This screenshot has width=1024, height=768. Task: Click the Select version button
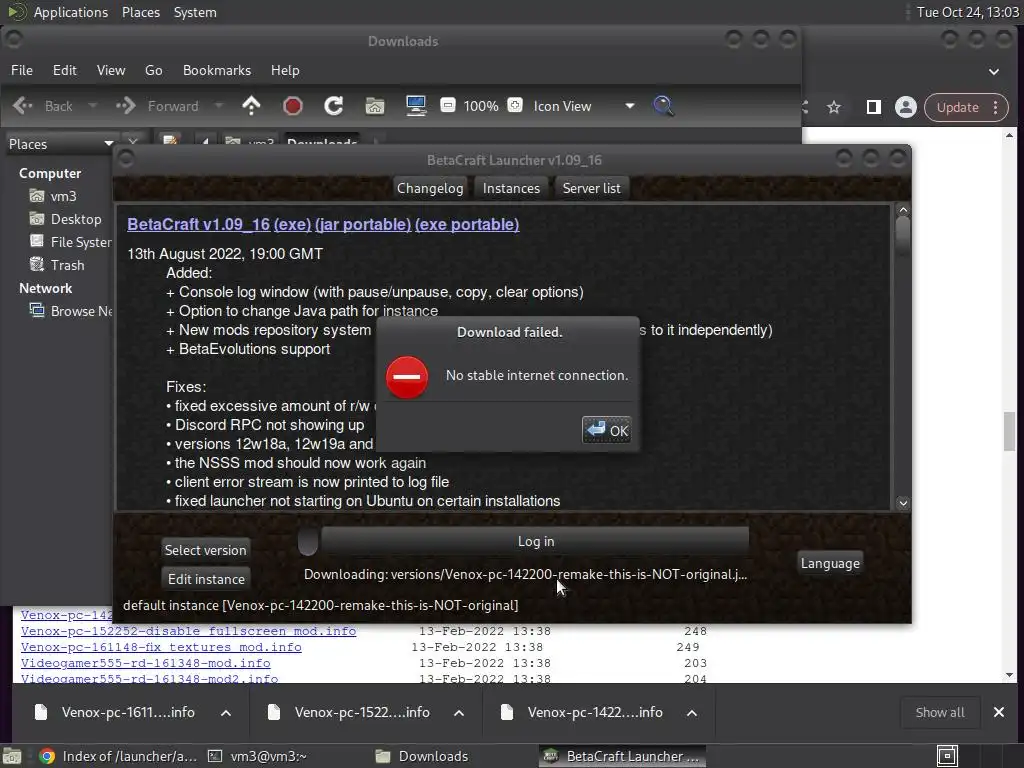tap(205, 550)
